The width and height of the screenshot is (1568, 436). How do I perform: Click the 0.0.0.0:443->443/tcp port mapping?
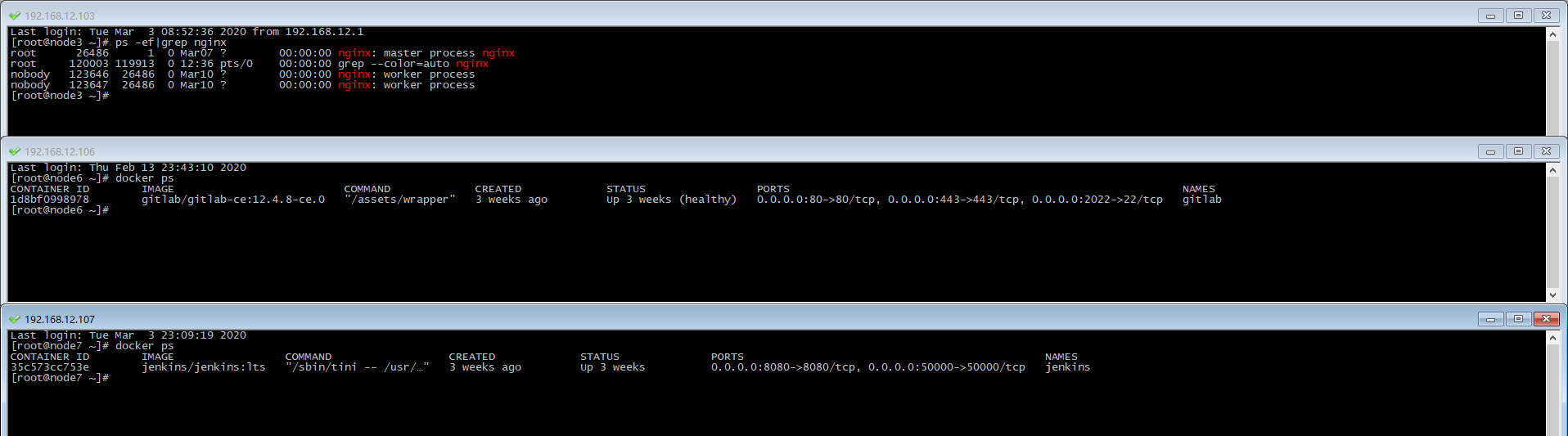(956, 200)
